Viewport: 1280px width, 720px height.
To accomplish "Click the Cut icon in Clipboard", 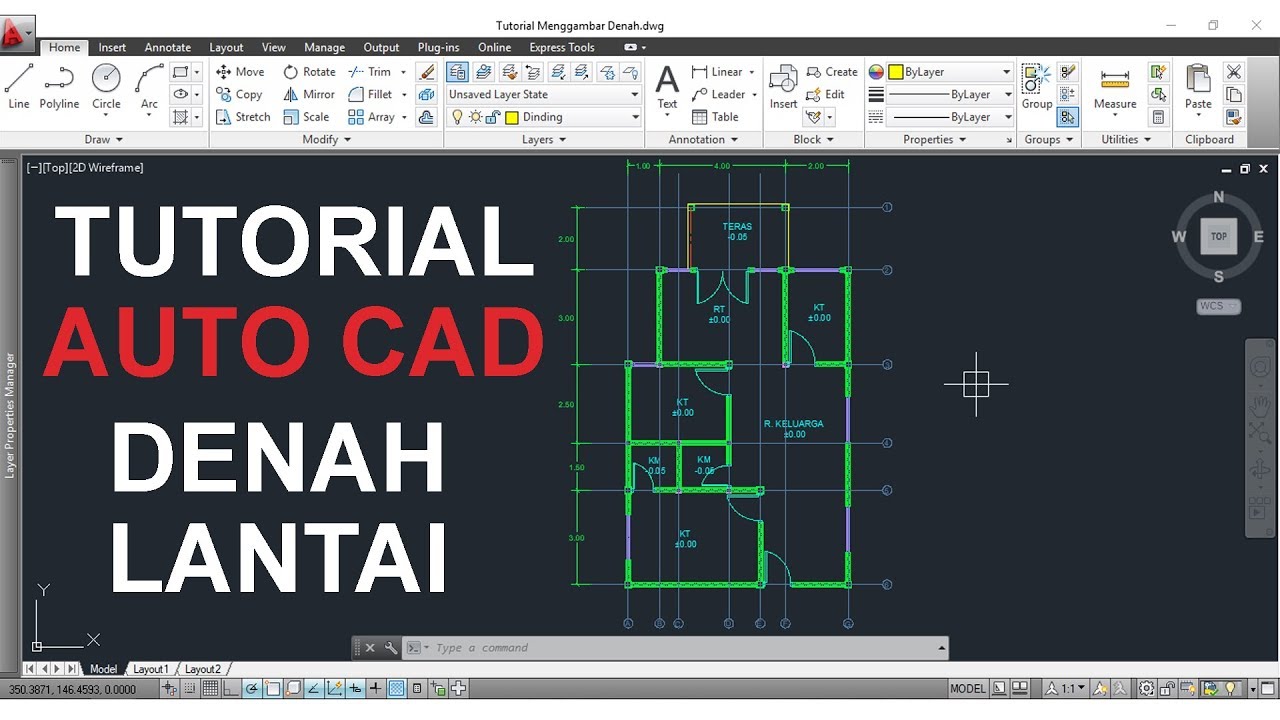I will [1234, 72].
